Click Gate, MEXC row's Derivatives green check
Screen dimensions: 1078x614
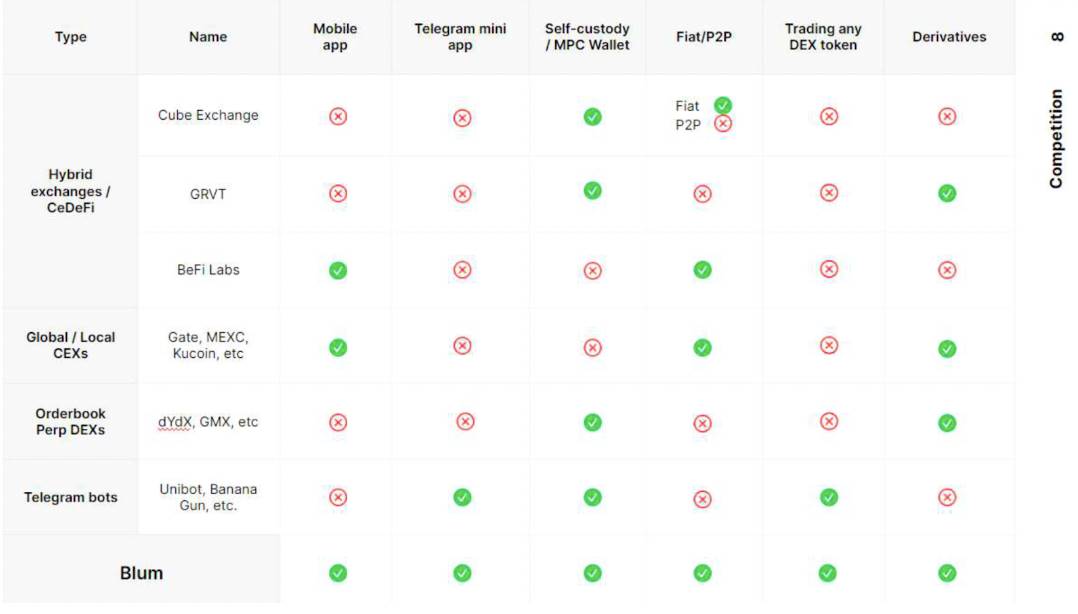click(947, 349)
